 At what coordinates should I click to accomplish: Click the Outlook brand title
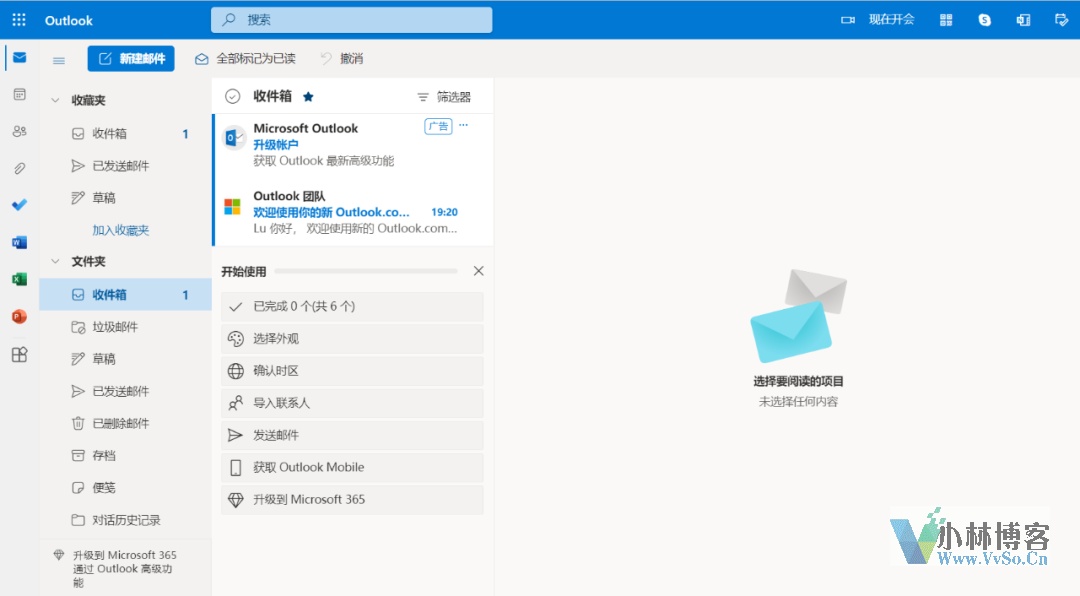coord(69,21)
